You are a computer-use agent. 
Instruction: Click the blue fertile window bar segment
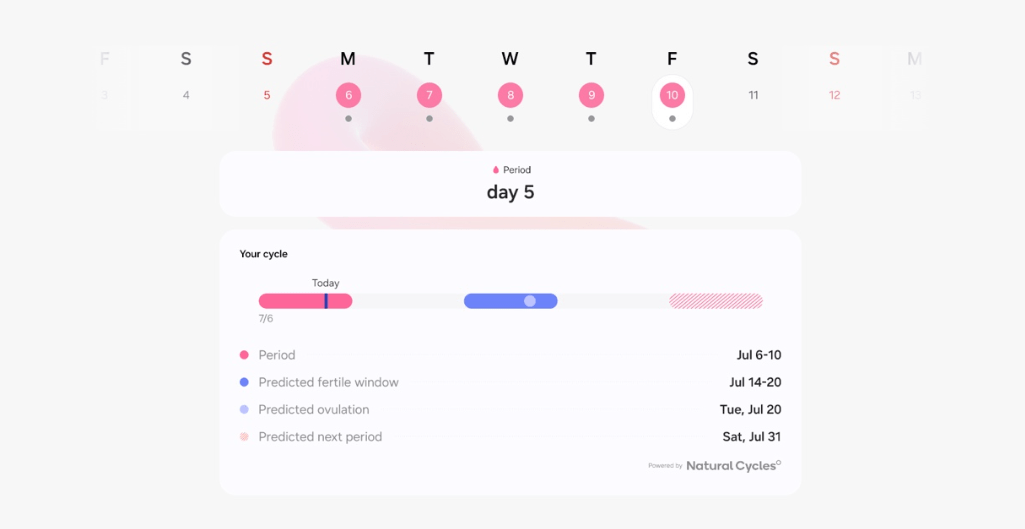511,301
